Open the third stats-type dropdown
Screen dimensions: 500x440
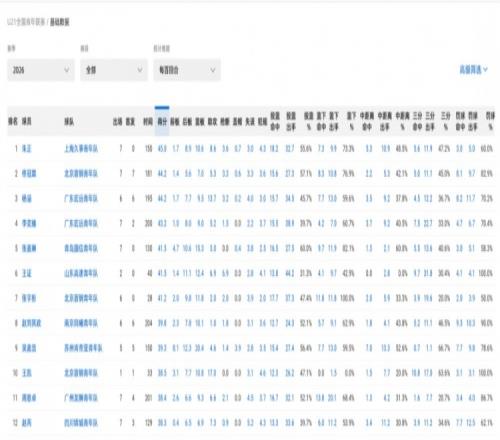[187, 70]
